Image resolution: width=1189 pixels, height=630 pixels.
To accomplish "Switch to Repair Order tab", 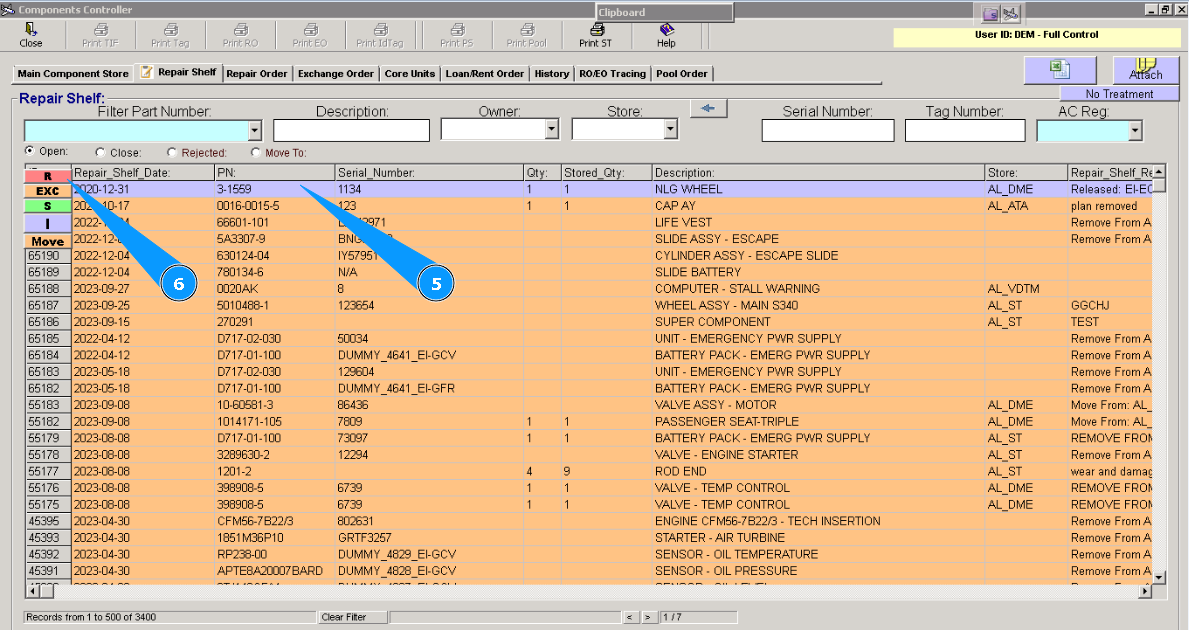I will pyautogui.click(x=257, y=74).
